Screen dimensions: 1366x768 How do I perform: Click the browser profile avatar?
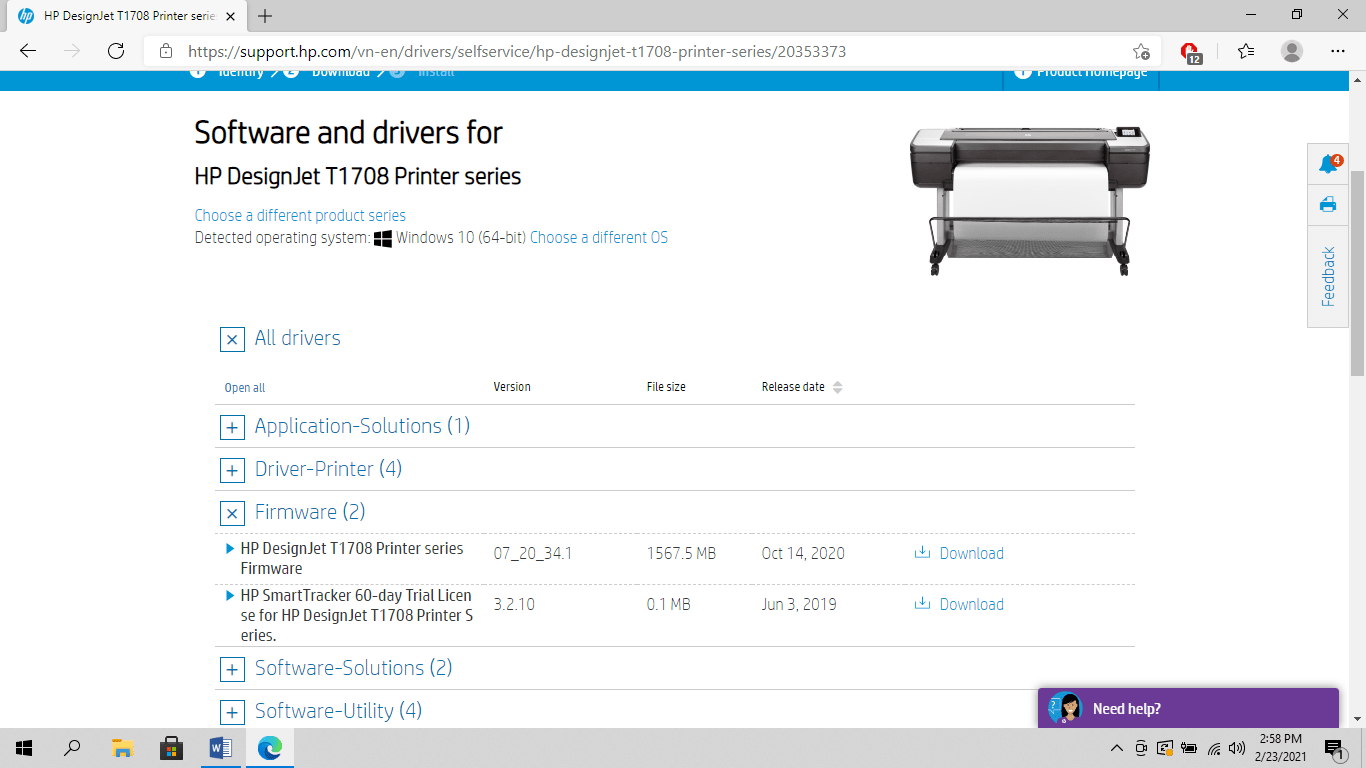coord(1292,51)
